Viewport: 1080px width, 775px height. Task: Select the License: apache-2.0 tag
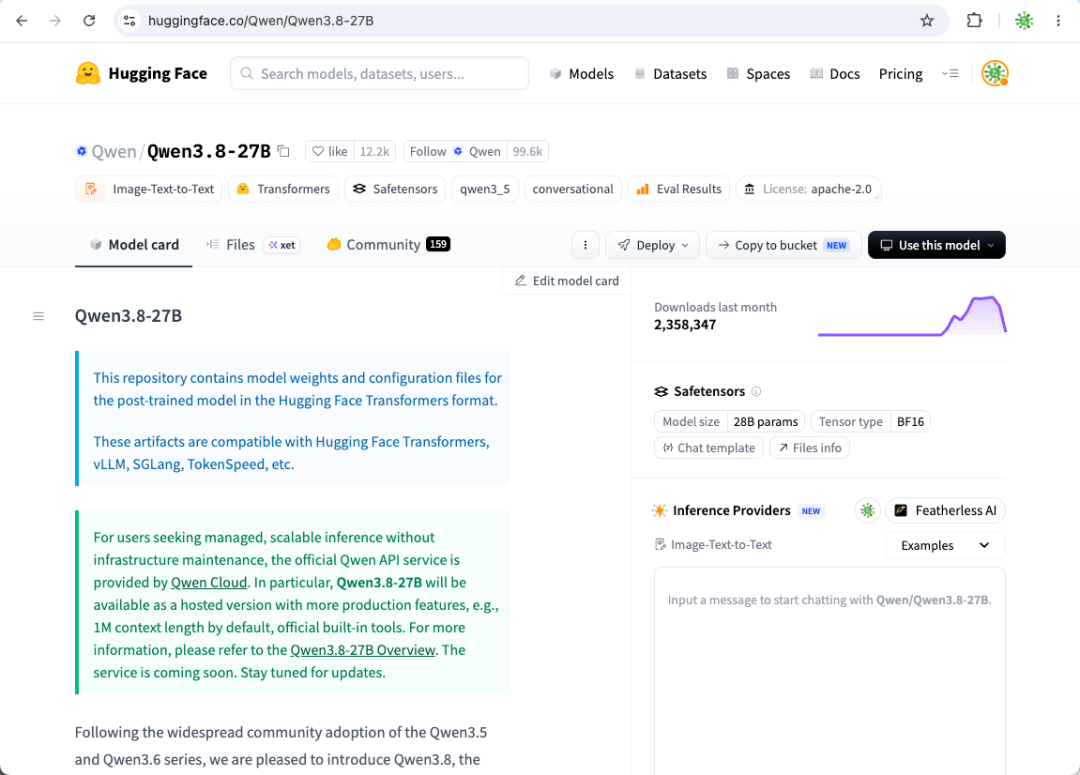coord(809,189)
